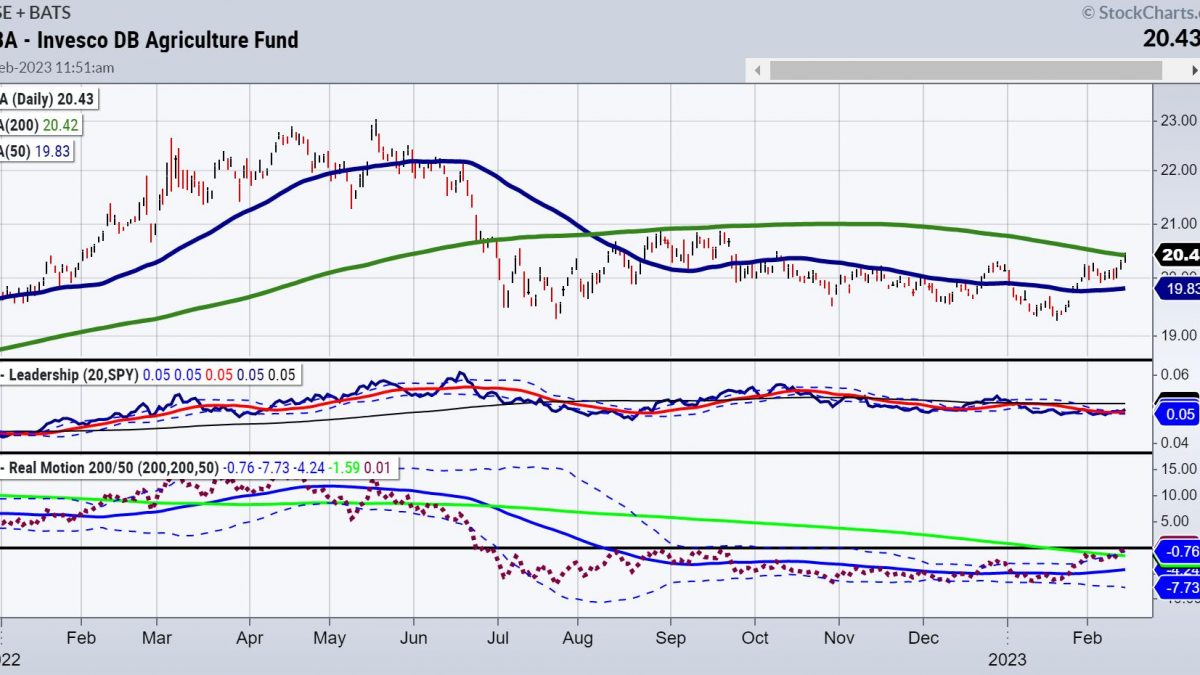Click the Jun label on the time axis
Viewport: 1200px width, 675px height.
pyautogui.click(x=413, y=637)
